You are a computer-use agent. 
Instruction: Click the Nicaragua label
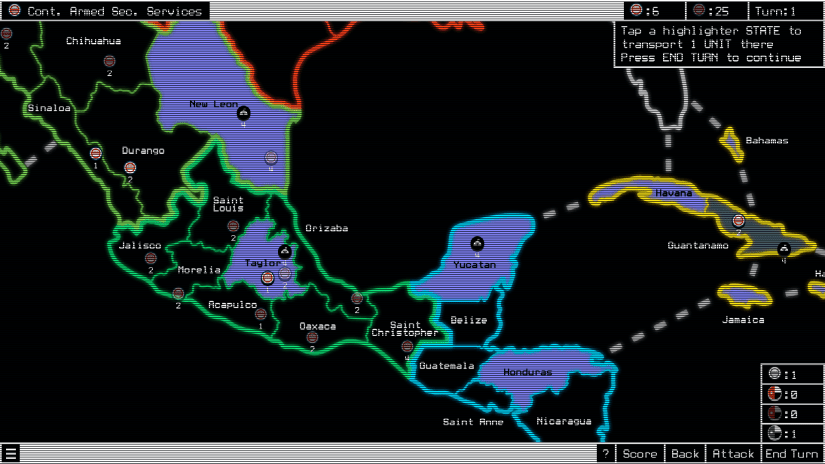564,421
